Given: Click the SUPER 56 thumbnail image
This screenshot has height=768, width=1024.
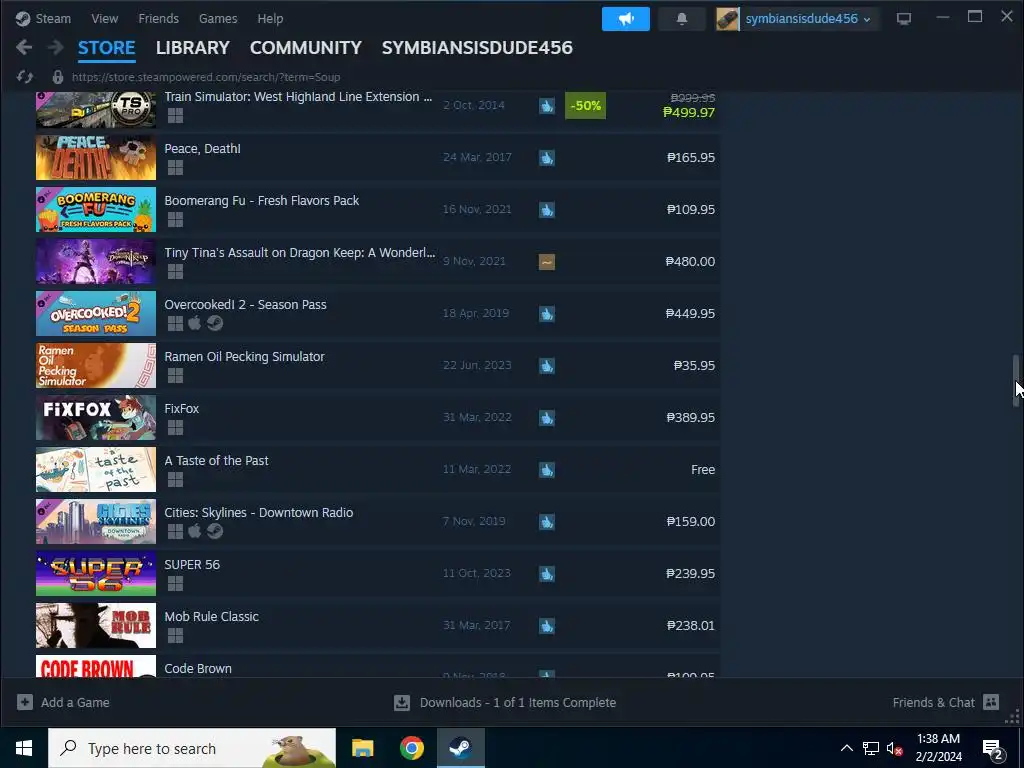Looking at the screenshot, I should 96,573.
